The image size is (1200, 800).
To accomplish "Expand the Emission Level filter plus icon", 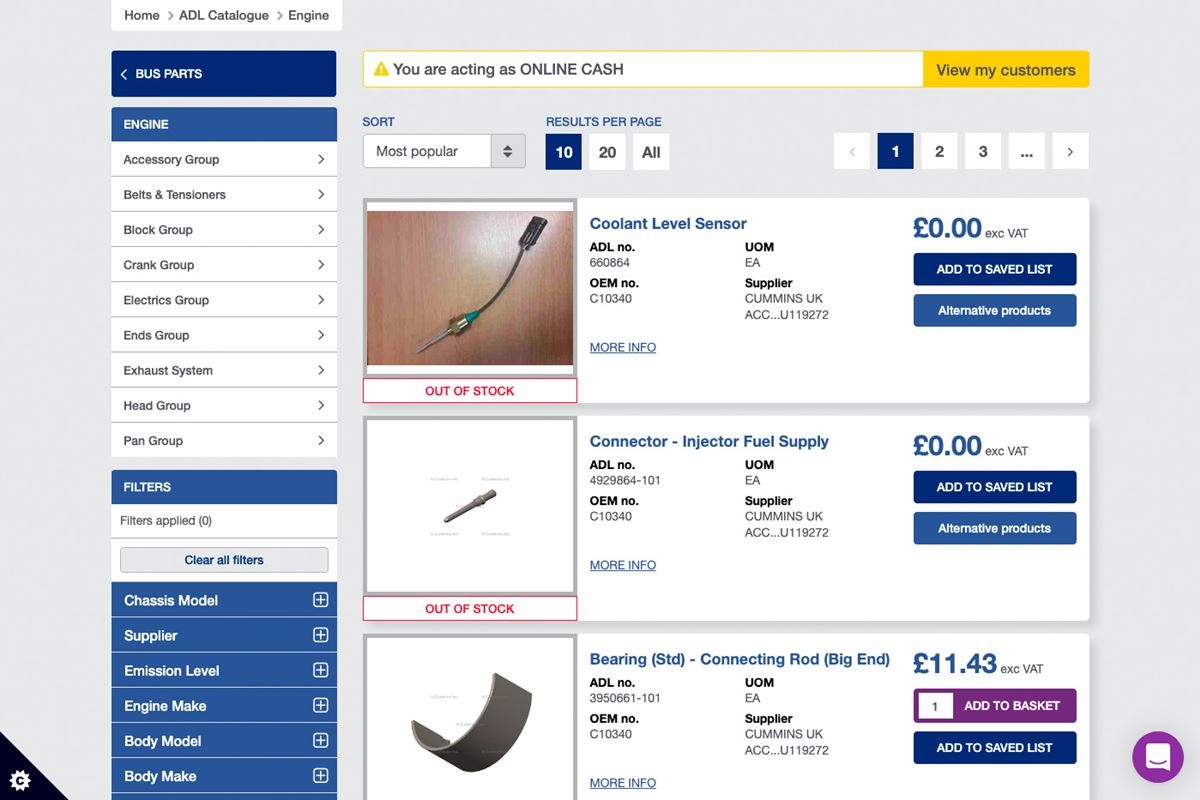I will tap(320, 670).
